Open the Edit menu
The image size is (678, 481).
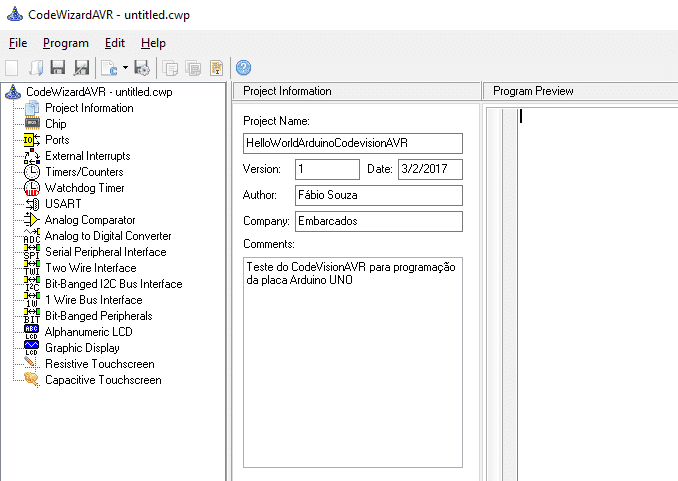tap(115, 43)
